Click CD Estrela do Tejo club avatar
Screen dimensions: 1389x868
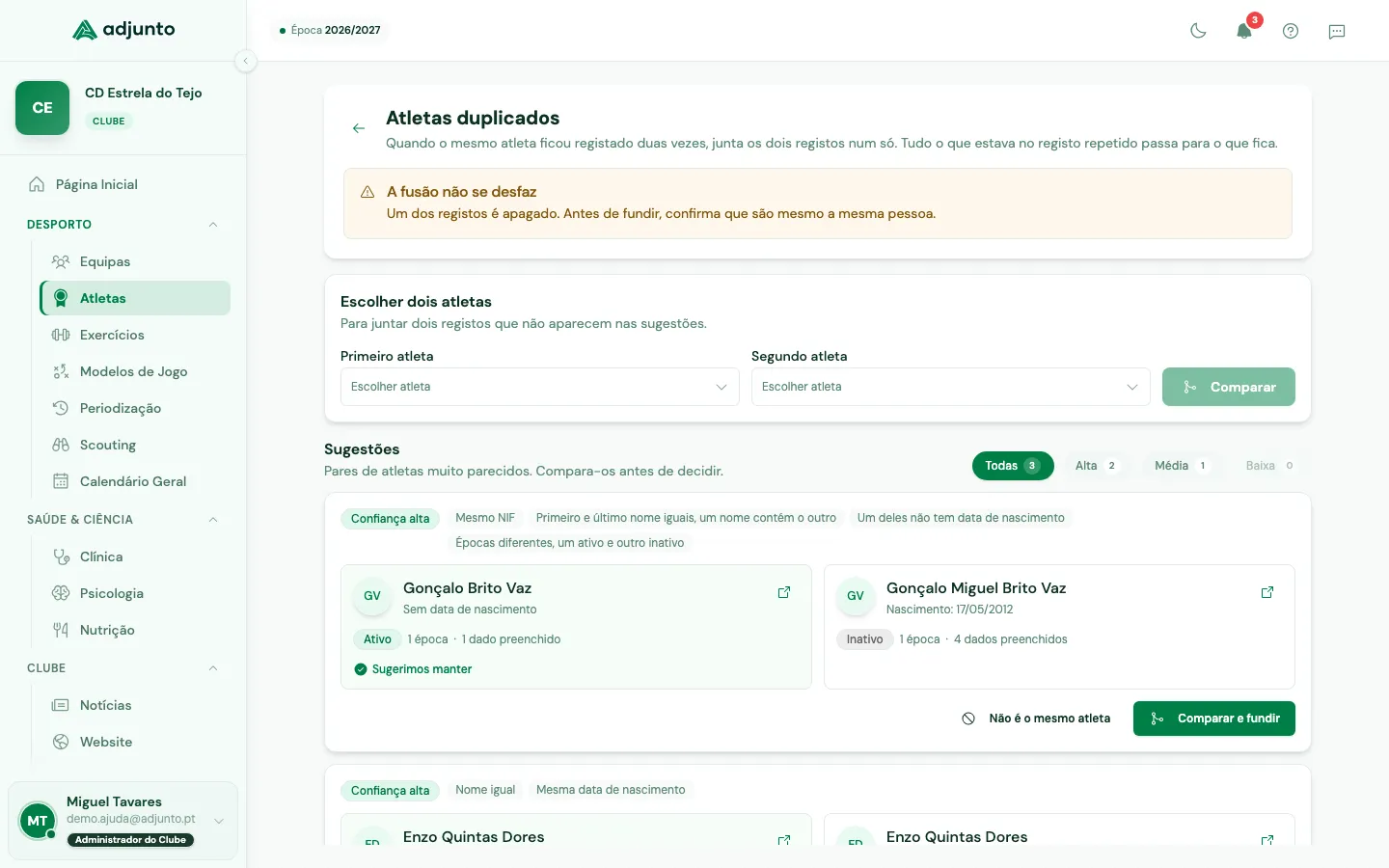point(42,108)
